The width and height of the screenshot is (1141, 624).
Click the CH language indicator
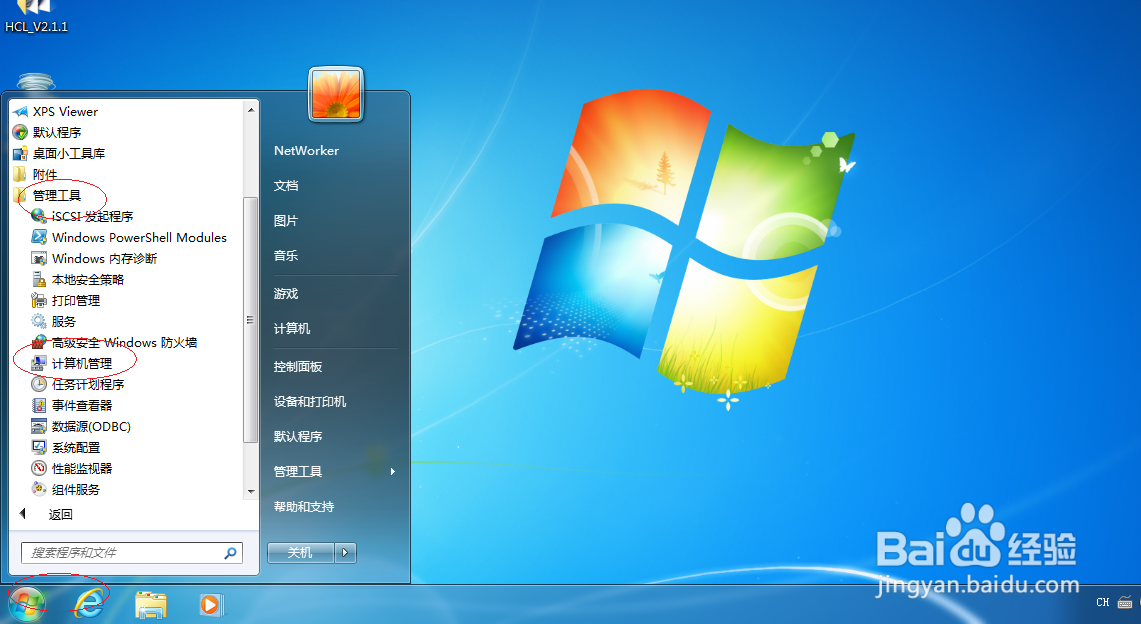click(x=1102, y=602)
